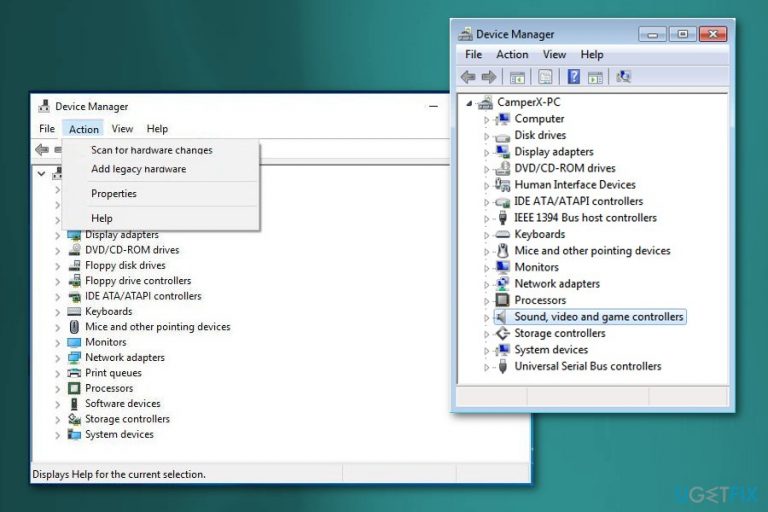Select Keyboards in left window
Viewport: 768px width, 512px height.
109,312
